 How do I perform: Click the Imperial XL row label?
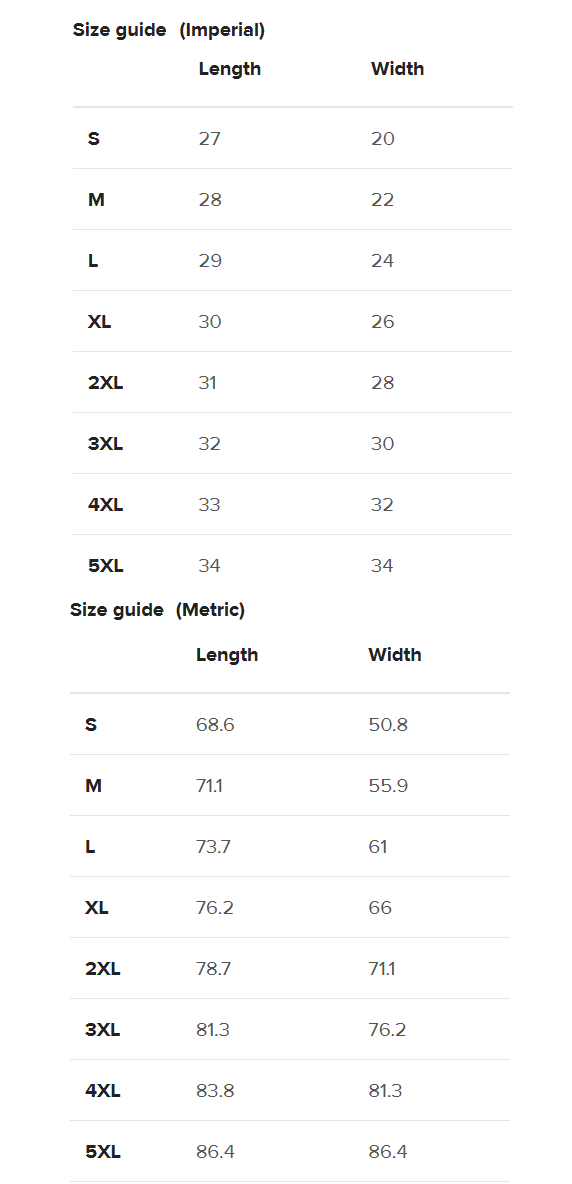(100, 322)
